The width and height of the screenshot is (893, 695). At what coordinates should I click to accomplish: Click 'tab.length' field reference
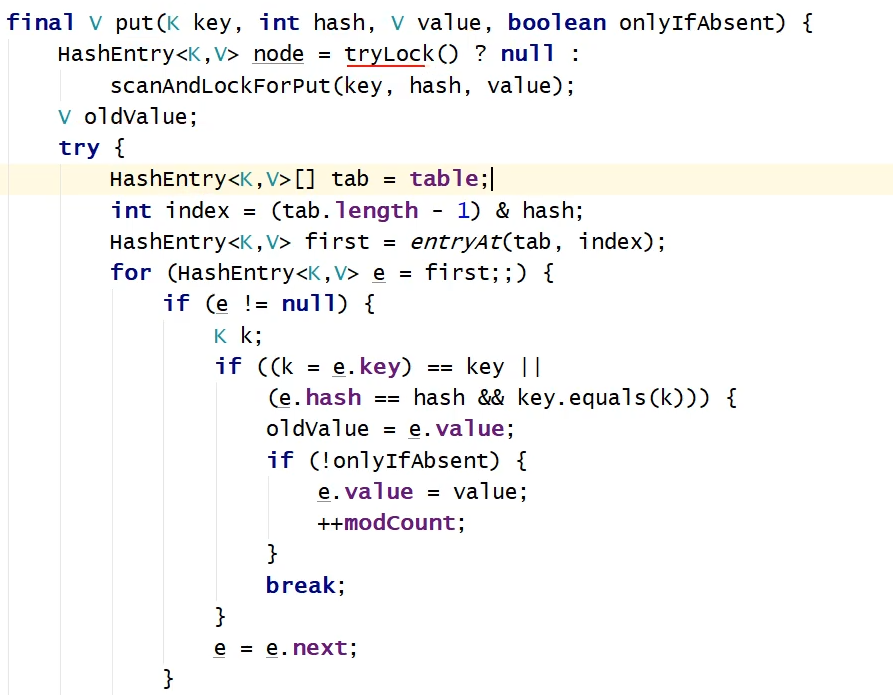pyautogui.click(x=350, y=211)
